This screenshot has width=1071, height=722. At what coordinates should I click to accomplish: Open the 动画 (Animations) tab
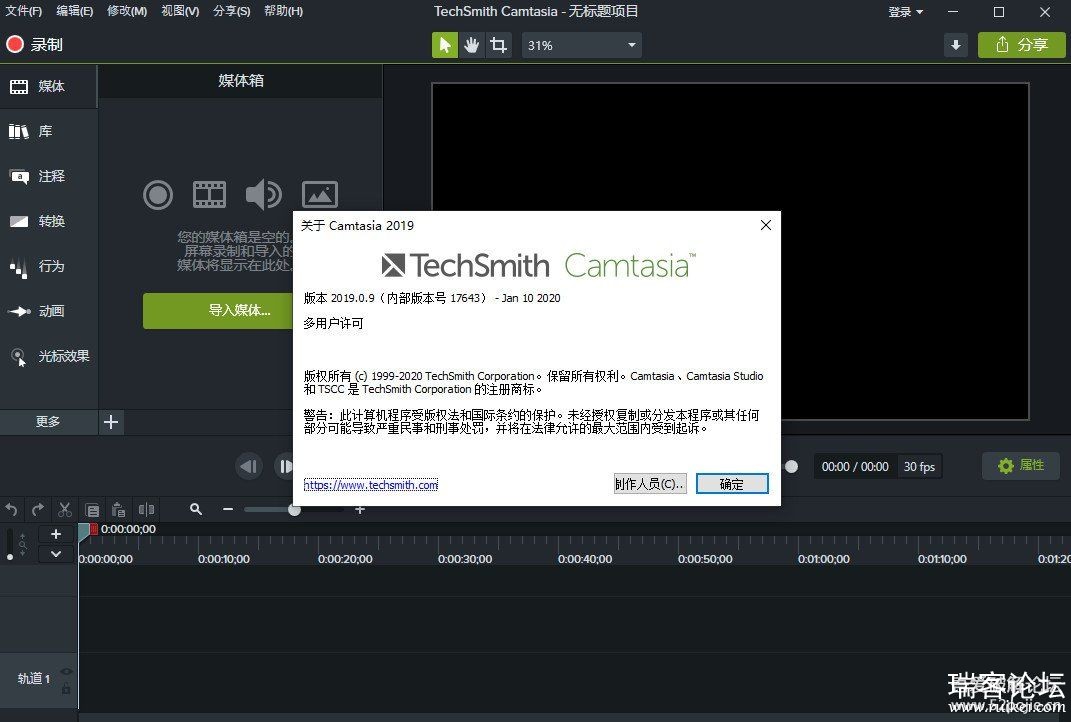48,311
